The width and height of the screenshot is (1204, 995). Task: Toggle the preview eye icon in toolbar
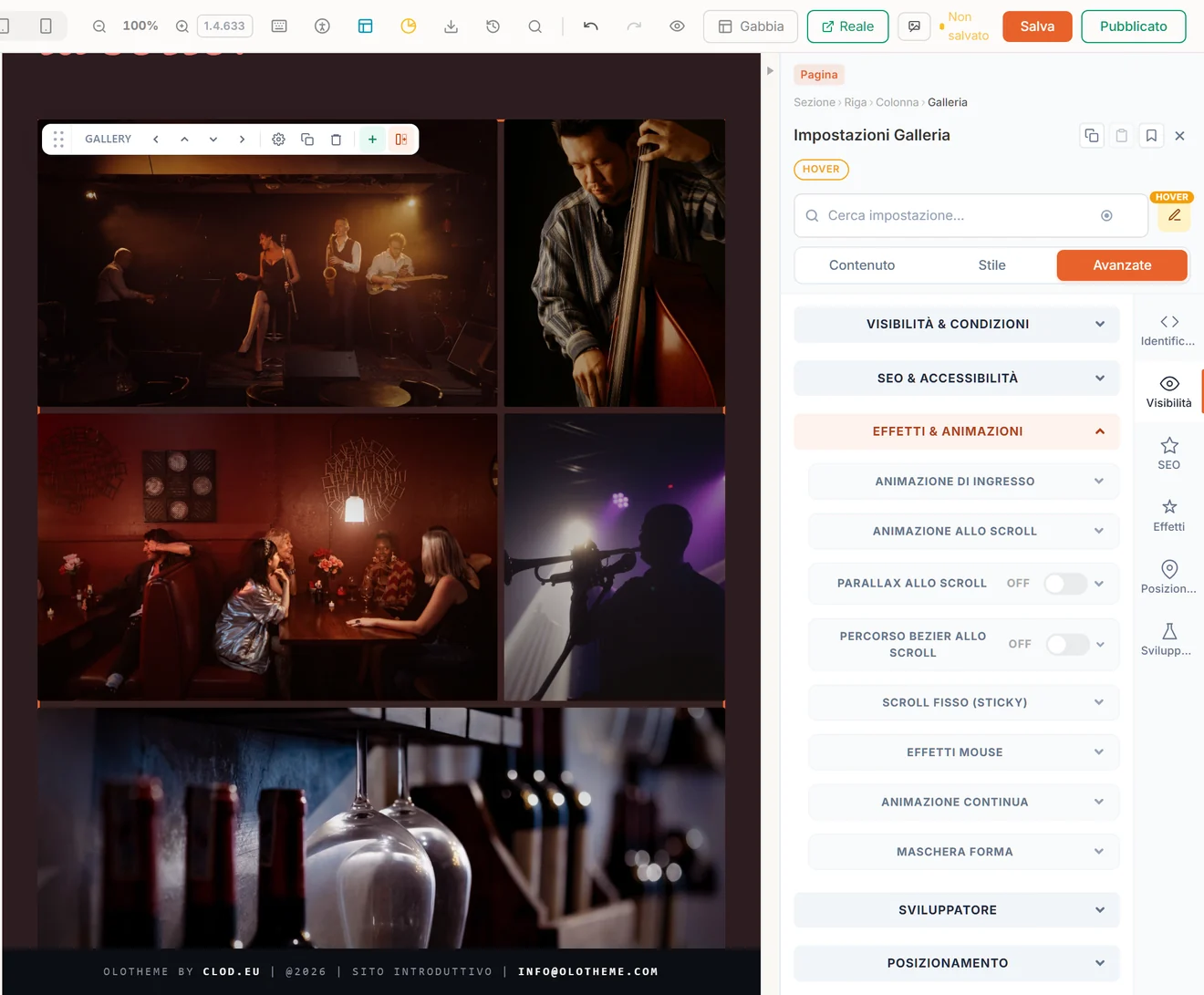(677, 26)
